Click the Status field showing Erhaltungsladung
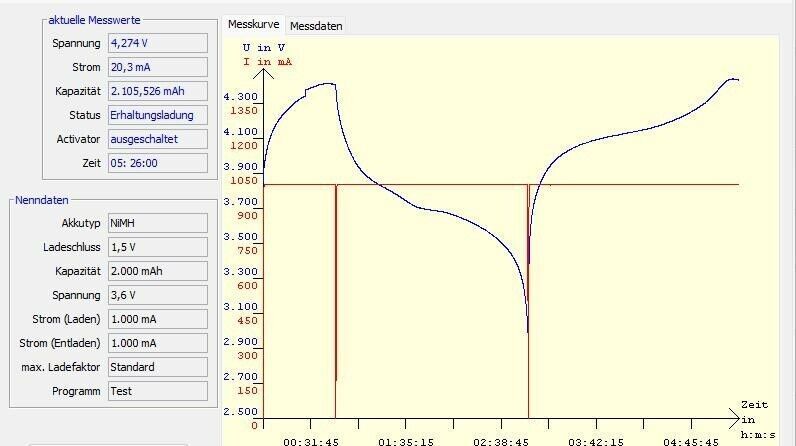This screenshot has height=446, width=796. pyautogui.click(x=157, y=115)
